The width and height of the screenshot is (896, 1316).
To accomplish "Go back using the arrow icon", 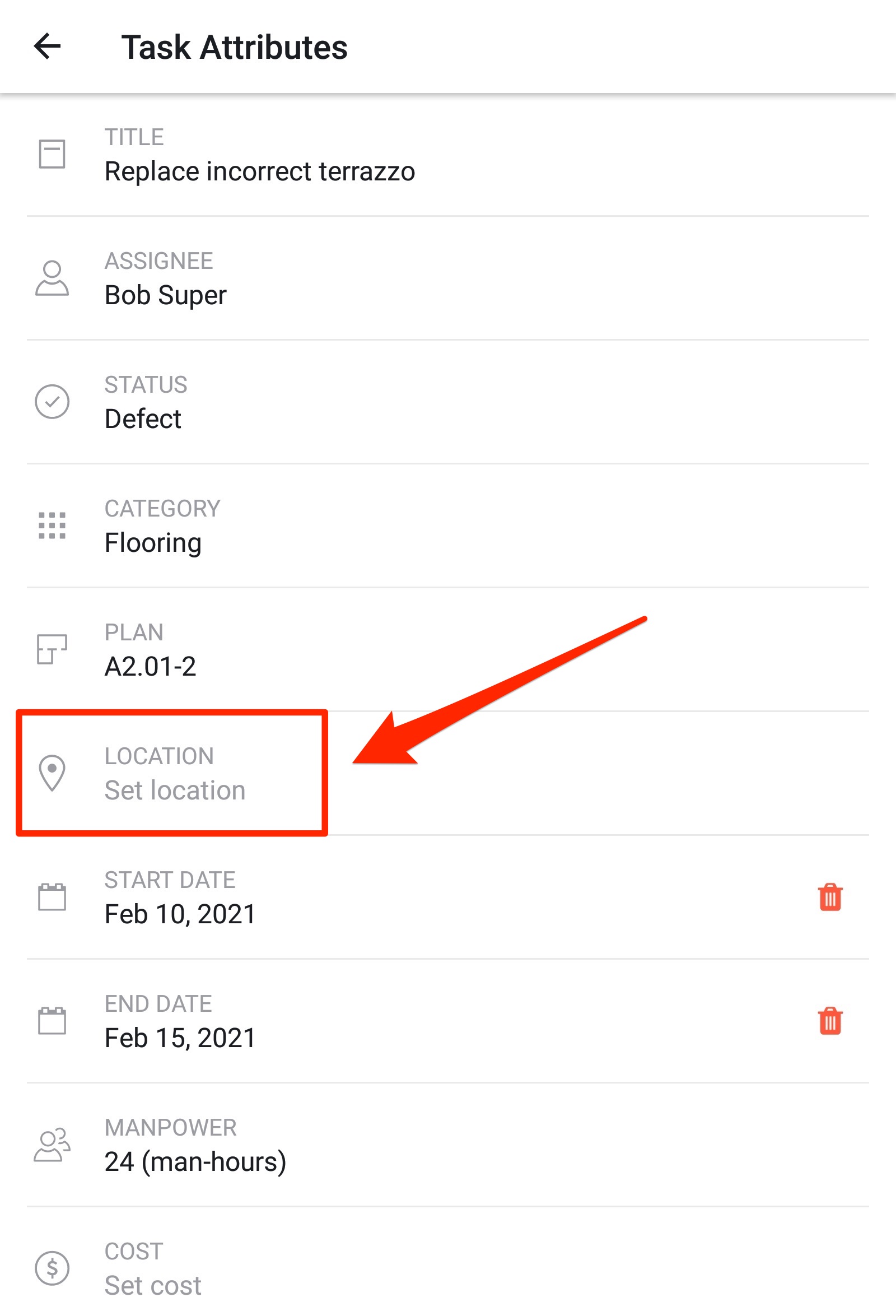I will tap(47, 46).
